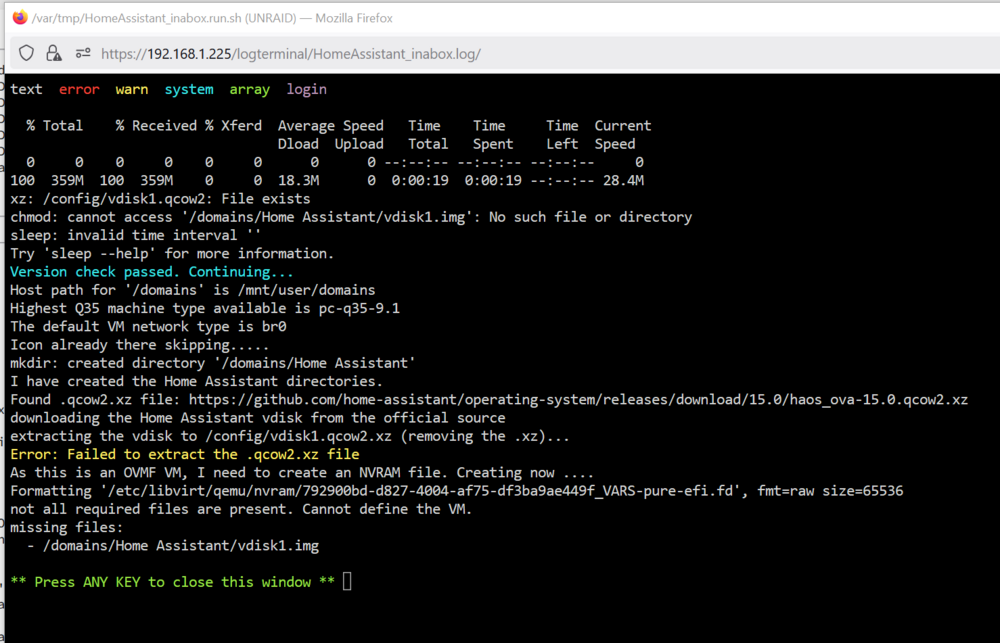Open the tracking protection shield icon
The height and width of the screenshot is (643, 1000).
point(26,53)
